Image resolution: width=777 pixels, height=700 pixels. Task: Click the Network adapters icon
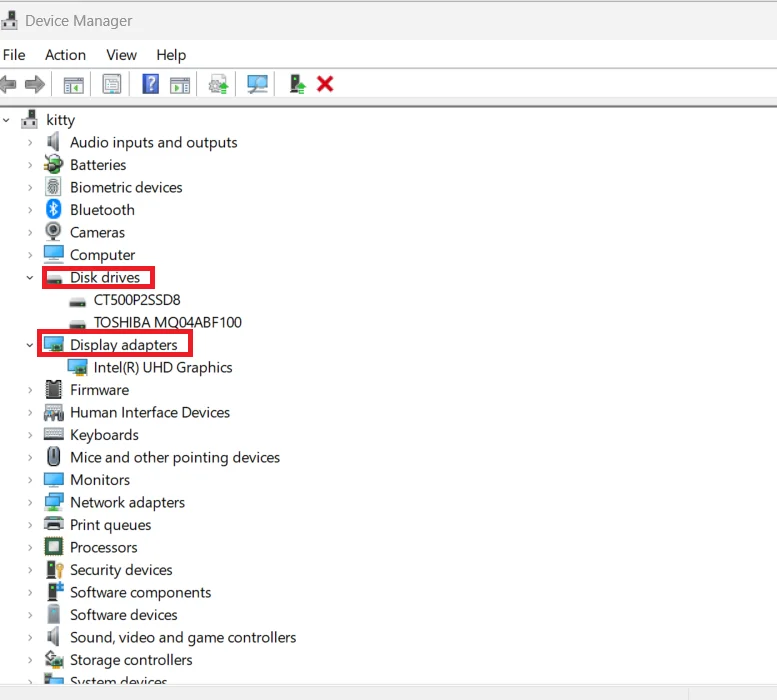[54, 502]
